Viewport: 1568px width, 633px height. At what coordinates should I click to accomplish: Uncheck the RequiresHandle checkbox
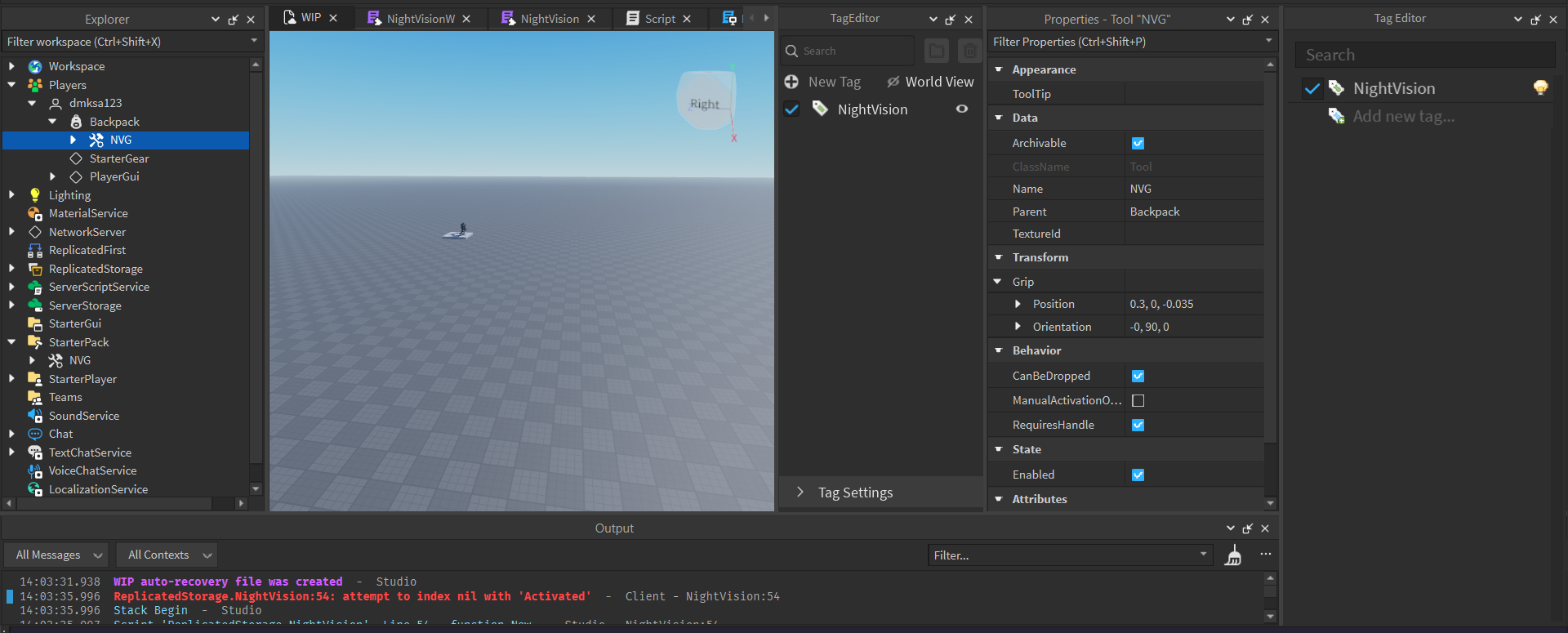[x=1138, y=425]
